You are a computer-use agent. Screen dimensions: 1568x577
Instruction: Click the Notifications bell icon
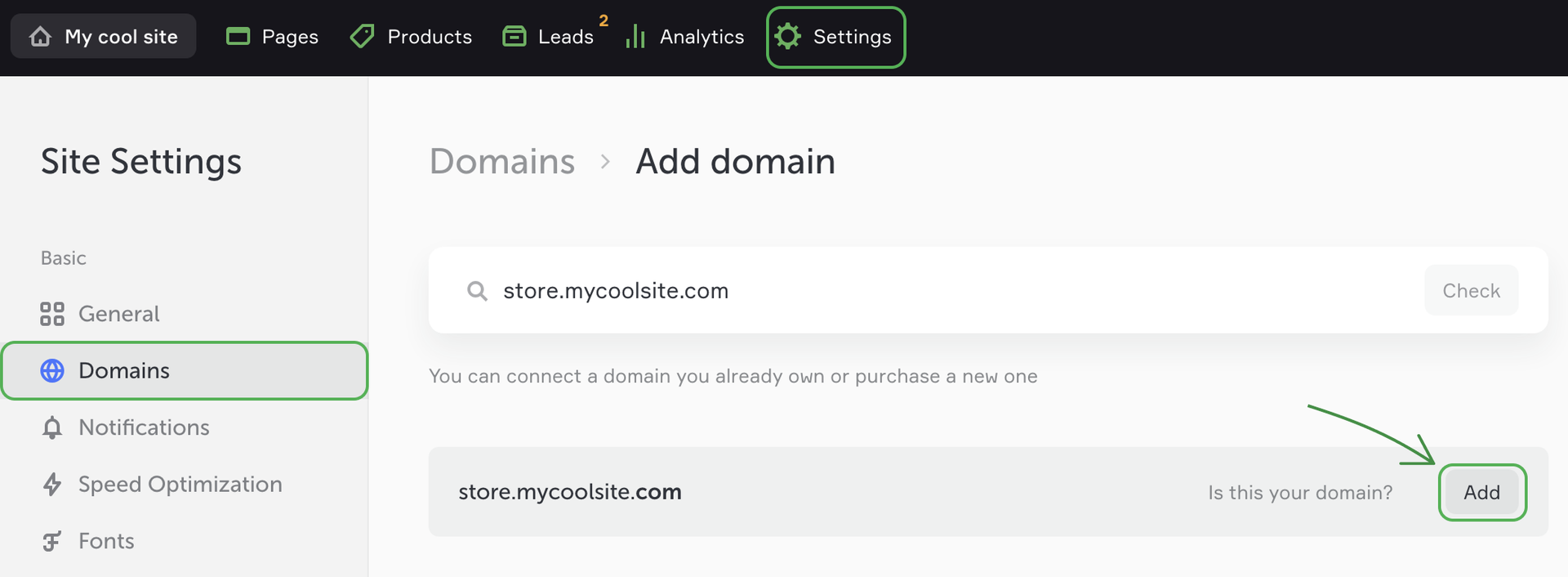point(52,427)
